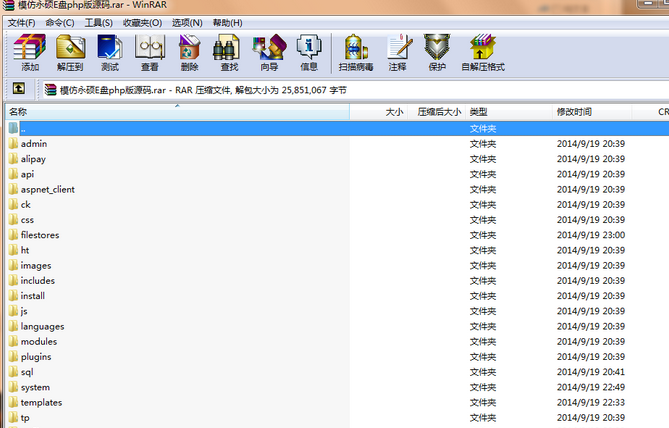This screenshot has width=669, height=428.
Task: Click the archive path text in address bar
Action: pyautogui.click(x=203, y=90)
